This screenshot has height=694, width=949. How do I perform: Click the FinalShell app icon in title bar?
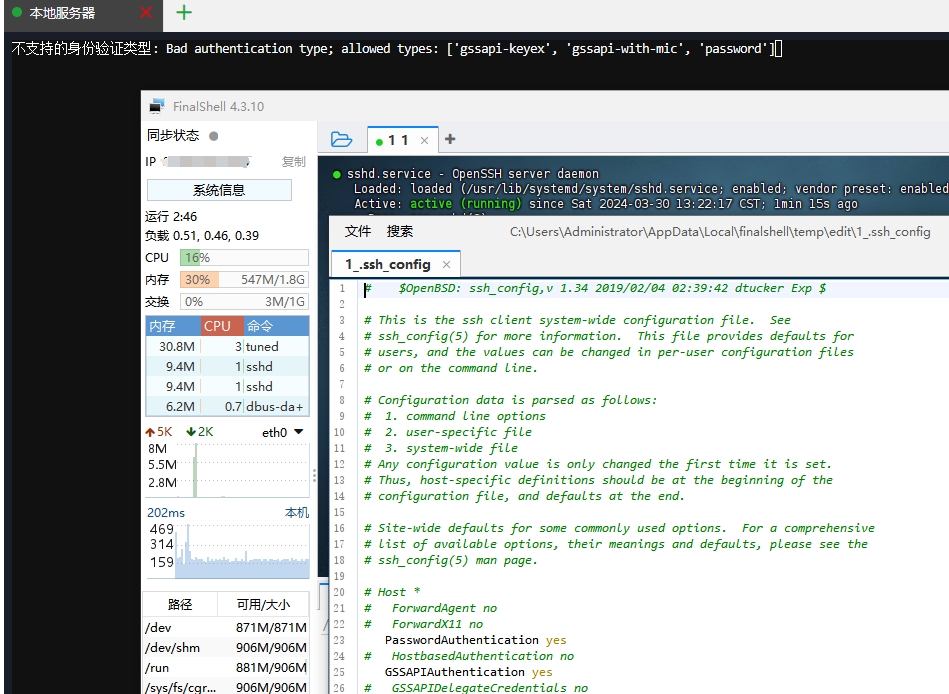tap(157, 106)
